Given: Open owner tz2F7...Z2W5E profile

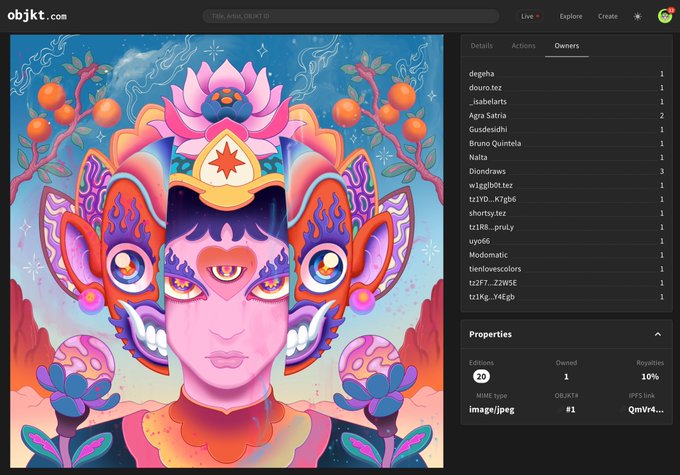Looking at the screenshot, I should pyautogui.click(x=493, y=283).
